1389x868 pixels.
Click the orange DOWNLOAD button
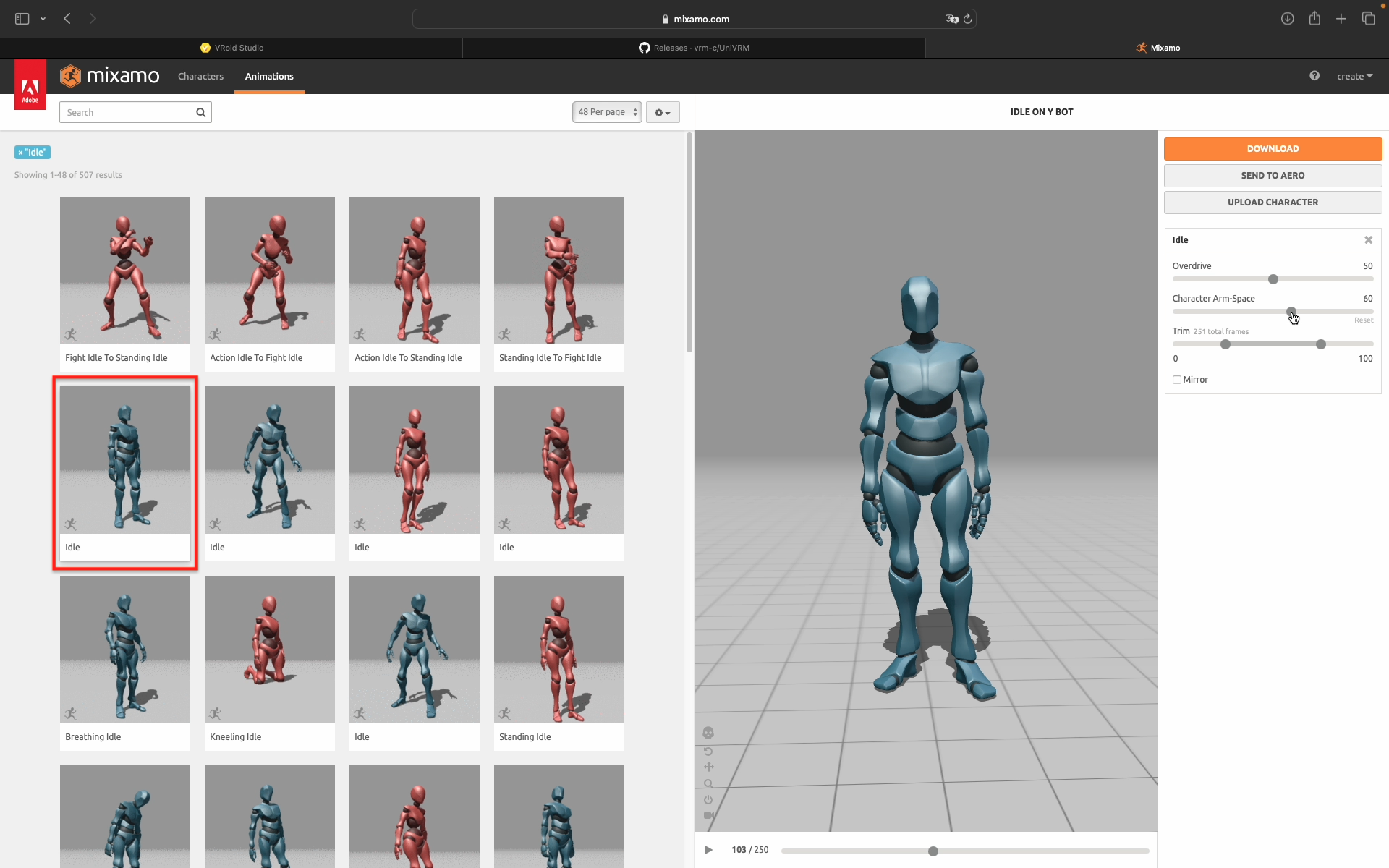[1273, 149]
